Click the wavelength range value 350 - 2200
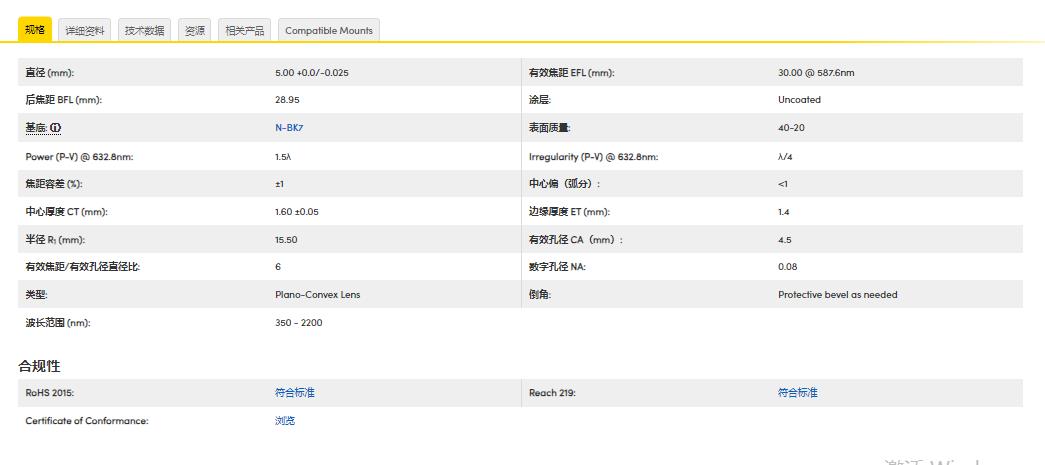 pos(298,323)
